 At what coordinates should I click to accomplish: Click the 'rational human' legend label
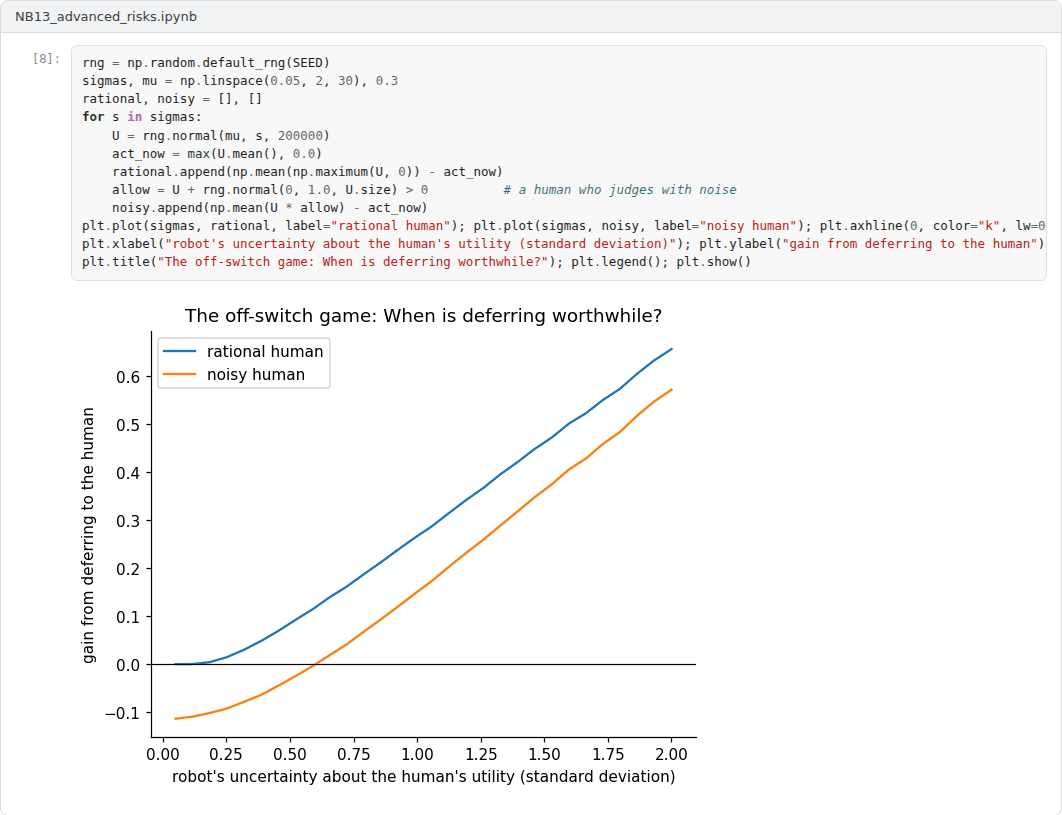(x=265, y=352)
